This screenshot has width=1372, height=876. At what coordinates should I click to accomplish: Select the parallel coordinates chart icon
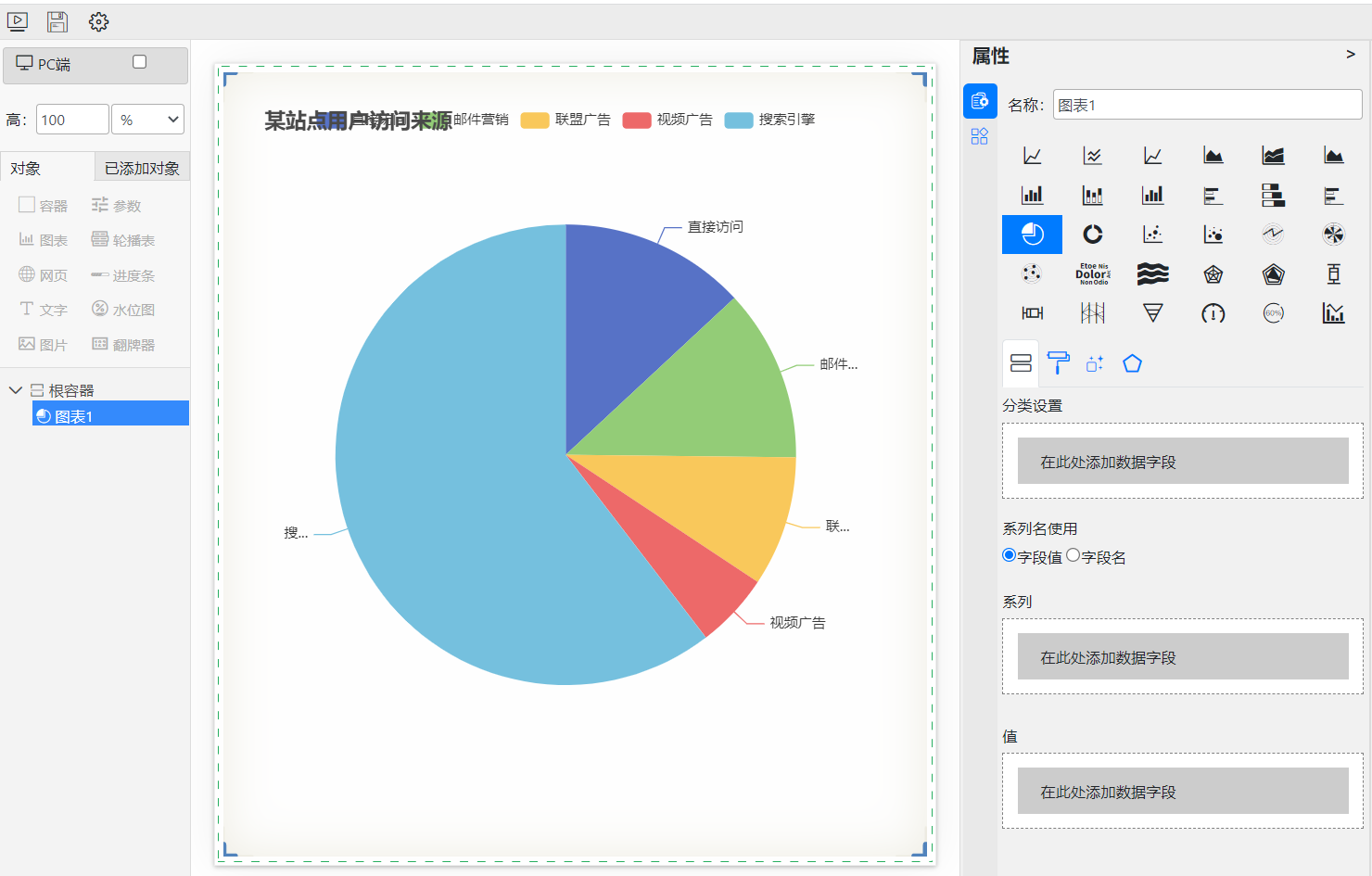click(x=1093, y=313)
